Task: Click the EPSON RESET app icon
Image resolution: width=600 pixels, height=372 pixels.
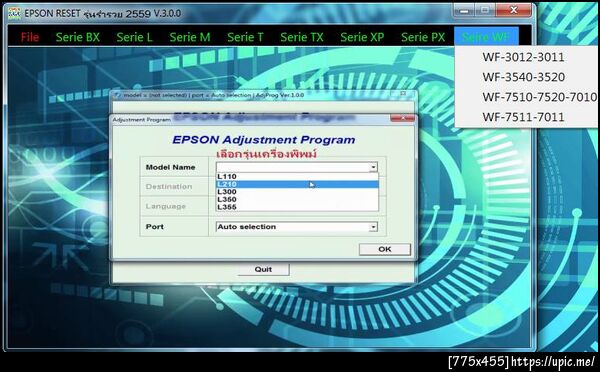Action: [15, 13]
